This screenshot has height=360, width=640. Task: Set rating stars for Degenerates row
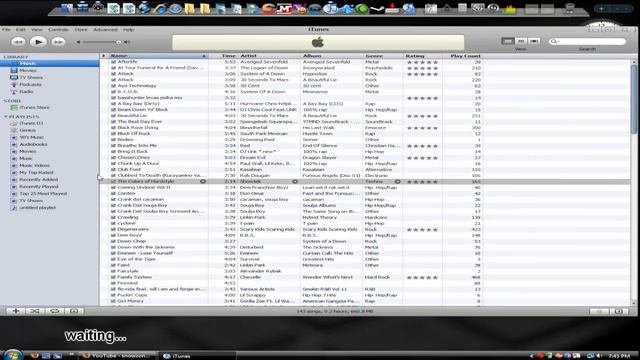422,229
